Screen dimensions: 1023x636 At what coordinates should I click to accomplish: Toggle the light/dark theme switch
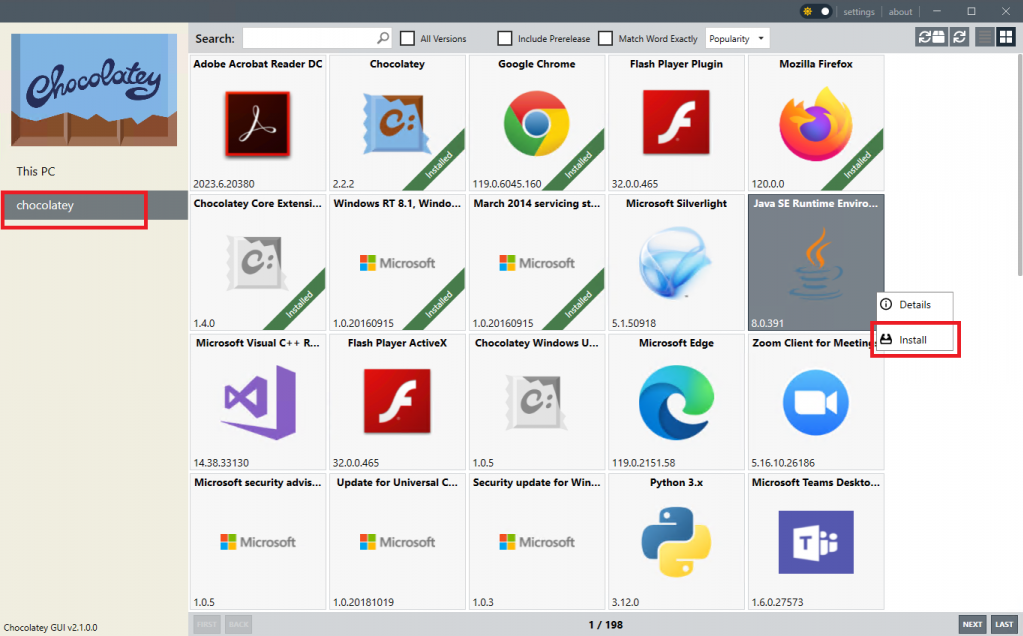(x=816, y=11)
